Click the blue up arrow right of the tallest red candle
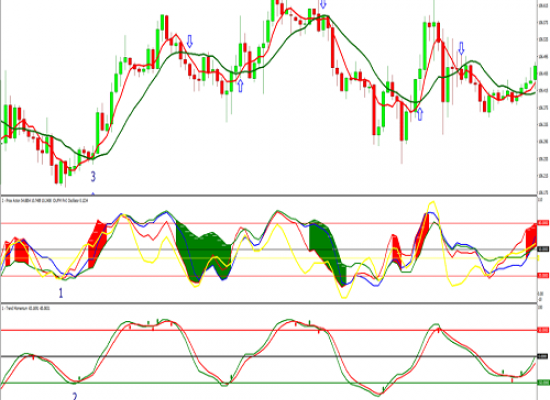 (420, 114)
